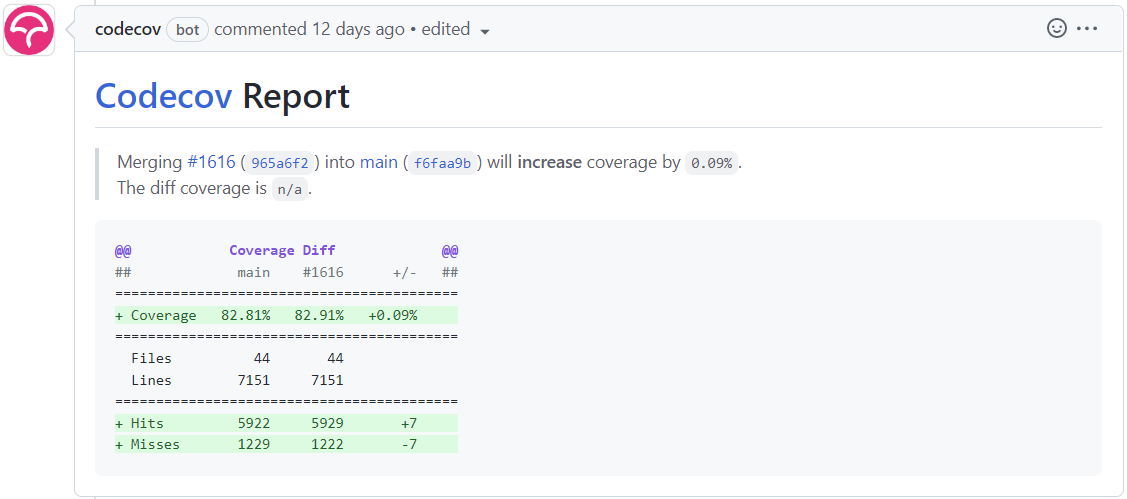Click Hits value 5922

[254, 423]
